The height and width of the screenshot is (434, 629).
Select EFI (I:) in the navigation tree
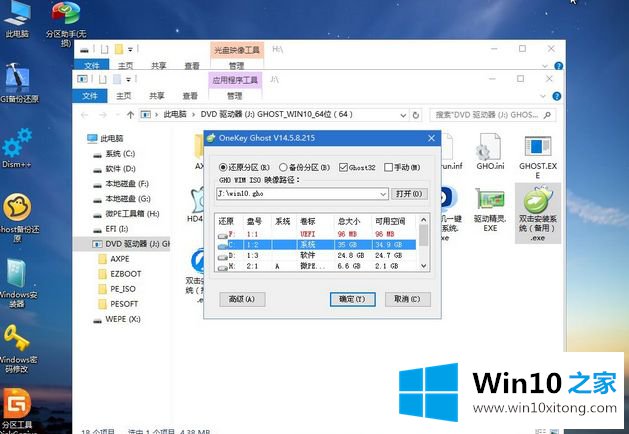(x=110, y=229)
